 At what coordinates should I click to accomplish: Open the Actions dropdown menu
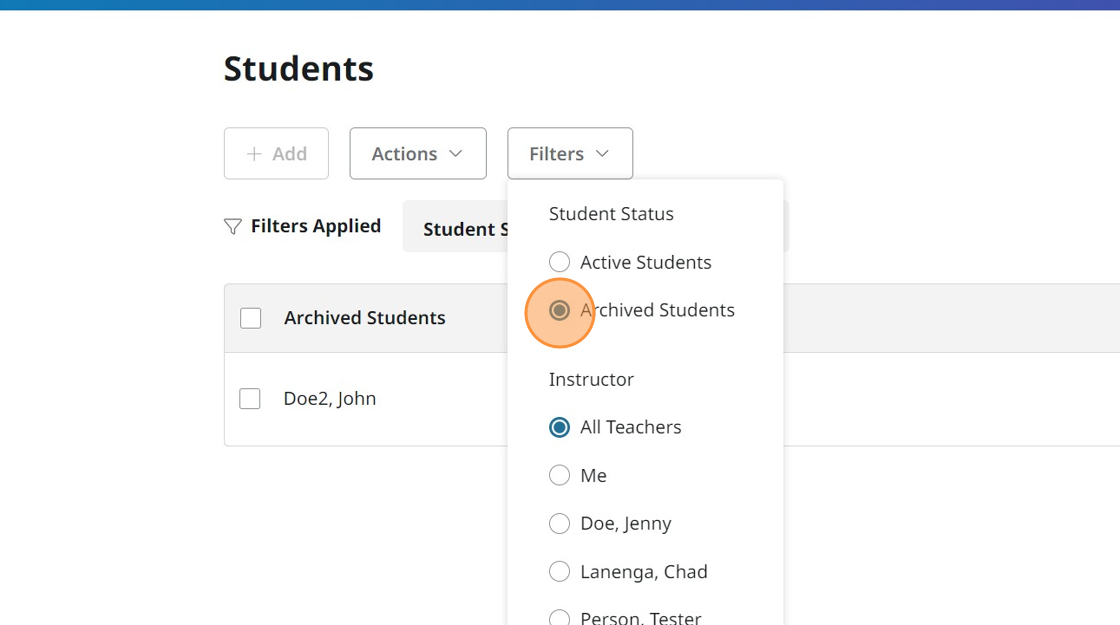point(417,154)
